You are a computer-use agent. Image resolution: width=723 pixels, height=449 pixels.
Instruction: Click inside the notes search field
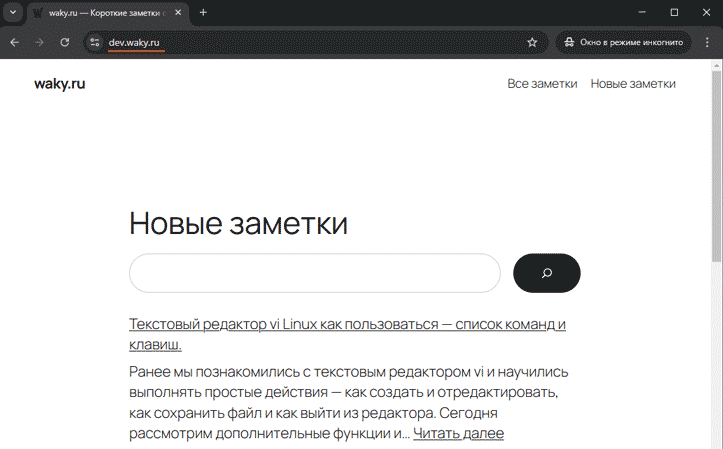point(314,273)
